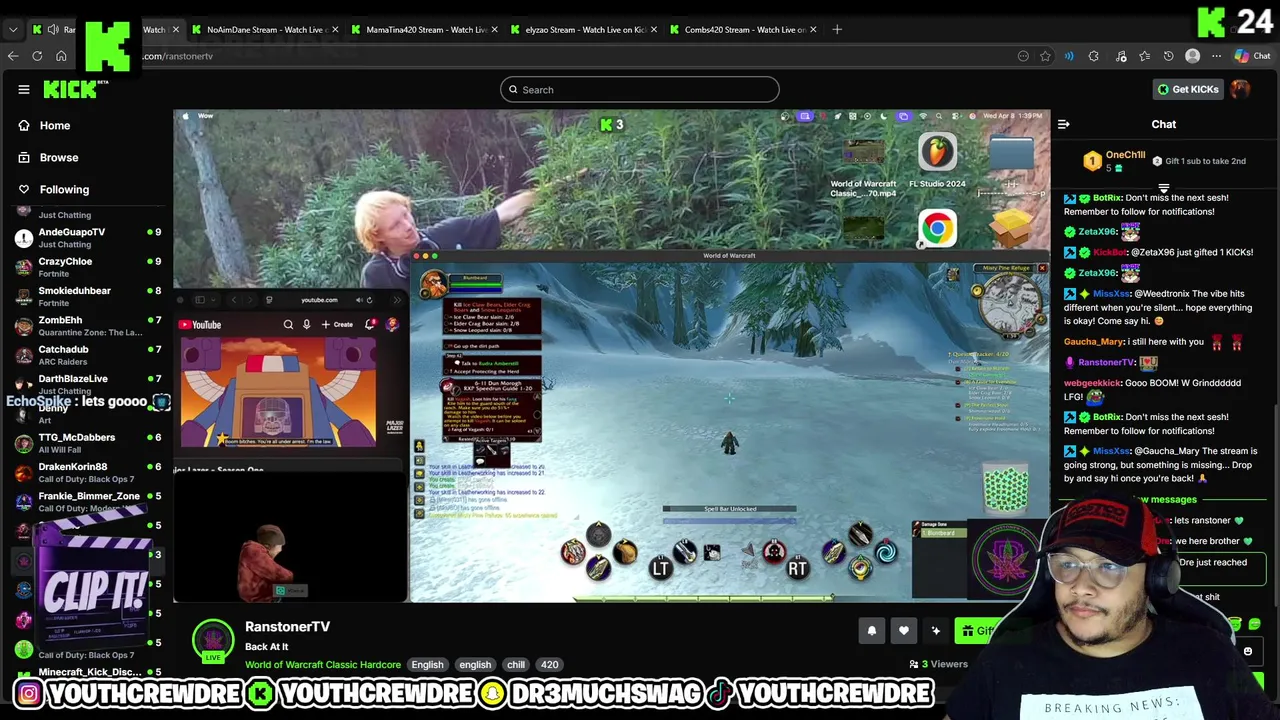
Task: Switch to the elyzao Stream tab
Action: 585,29
